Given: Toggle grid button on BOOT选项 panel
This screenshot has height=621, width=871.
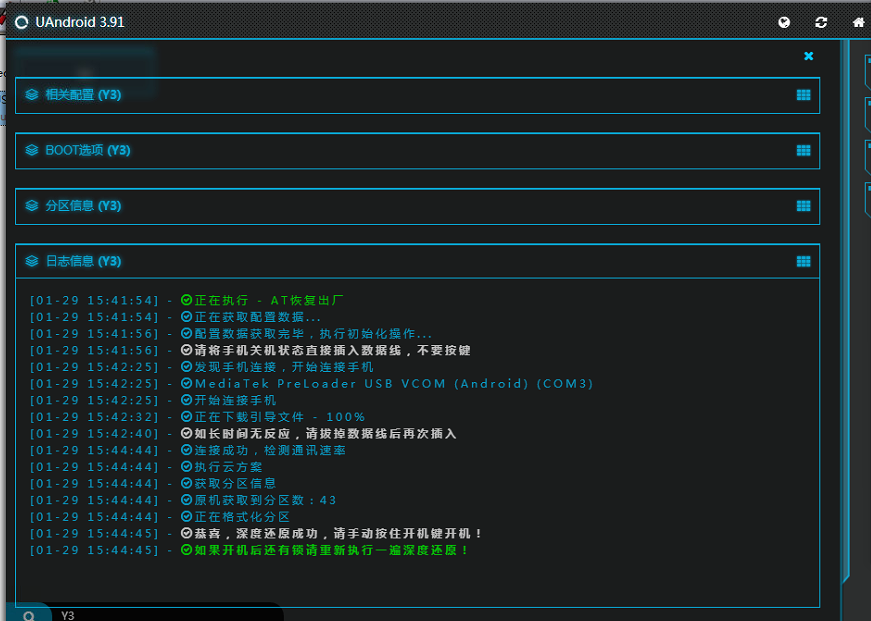Looking at the screenshot, I should 803,151.
